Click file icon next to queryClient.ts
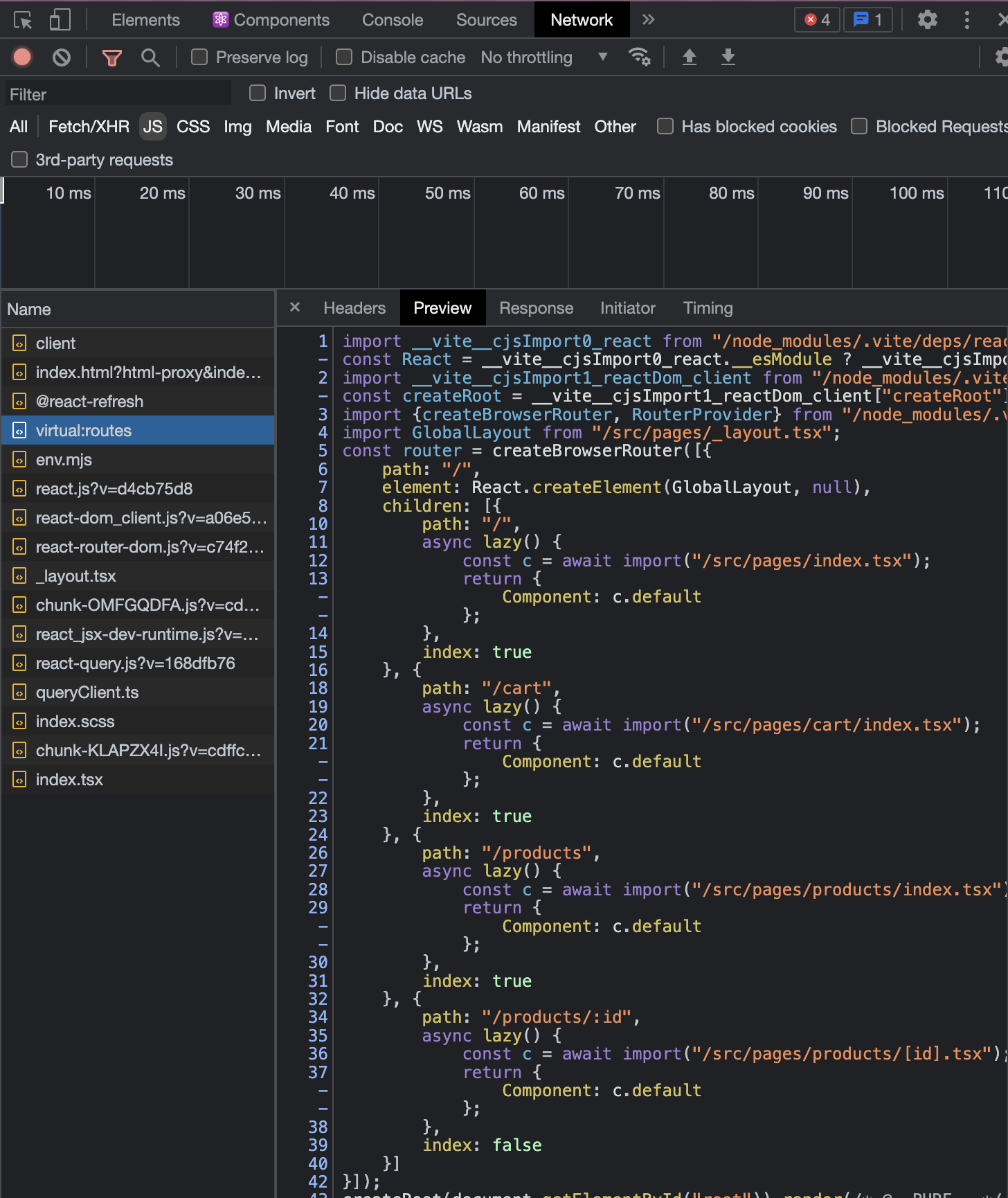Image resolution: width=1008 pixels, height=1198 pixels. pos(19,692)
